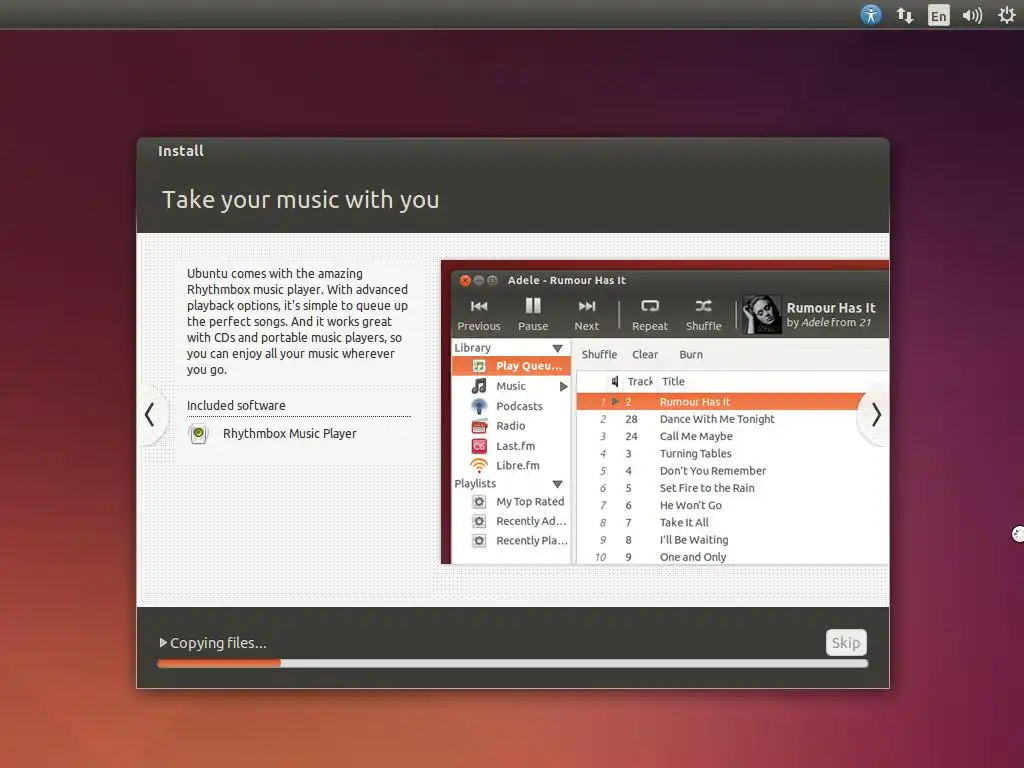Select the Music note icon

click(479, 386)
